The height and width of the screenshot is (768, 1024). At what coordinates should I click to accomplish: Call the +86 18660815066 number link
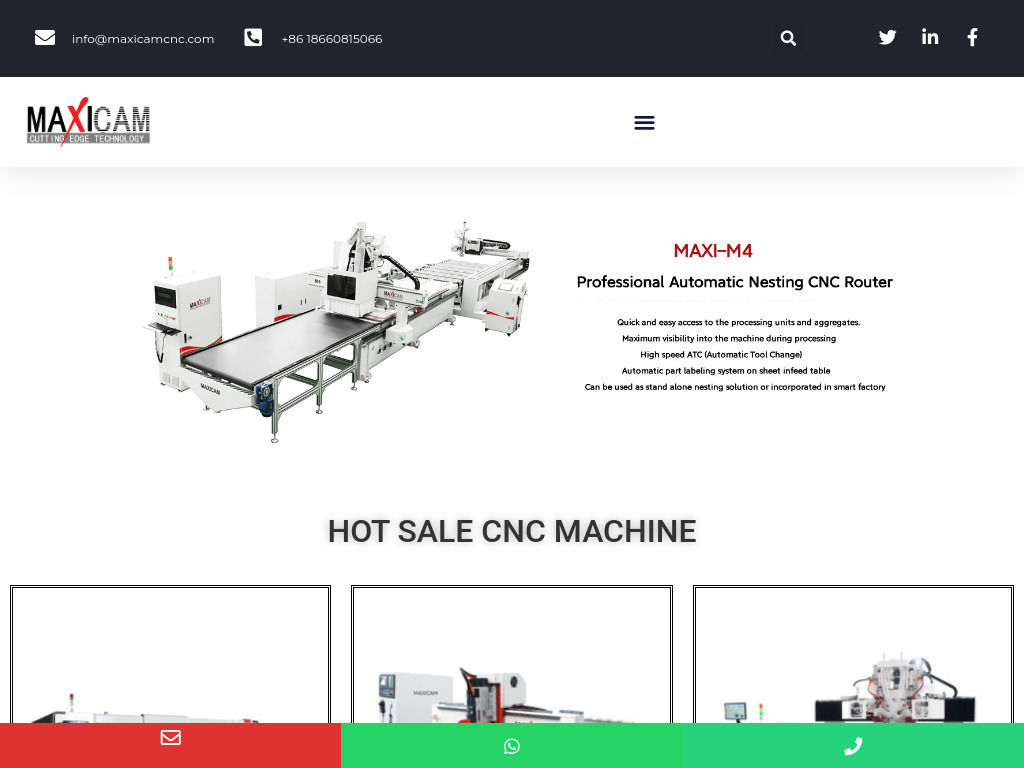point(332,39)
